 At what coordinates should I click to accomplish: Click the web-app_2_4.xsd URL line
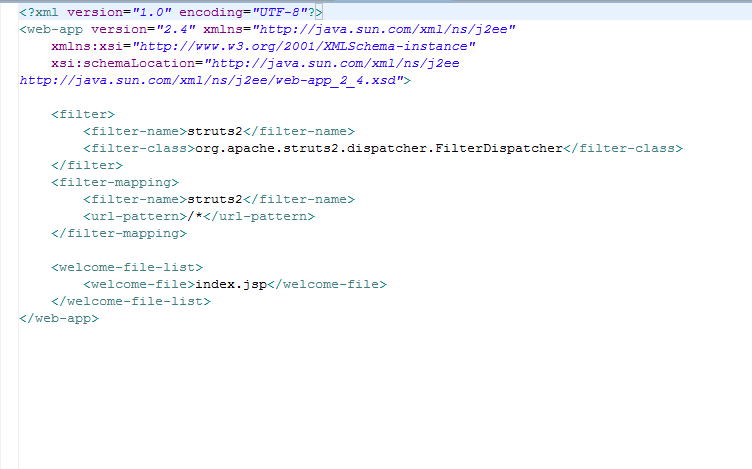[215, 80]
